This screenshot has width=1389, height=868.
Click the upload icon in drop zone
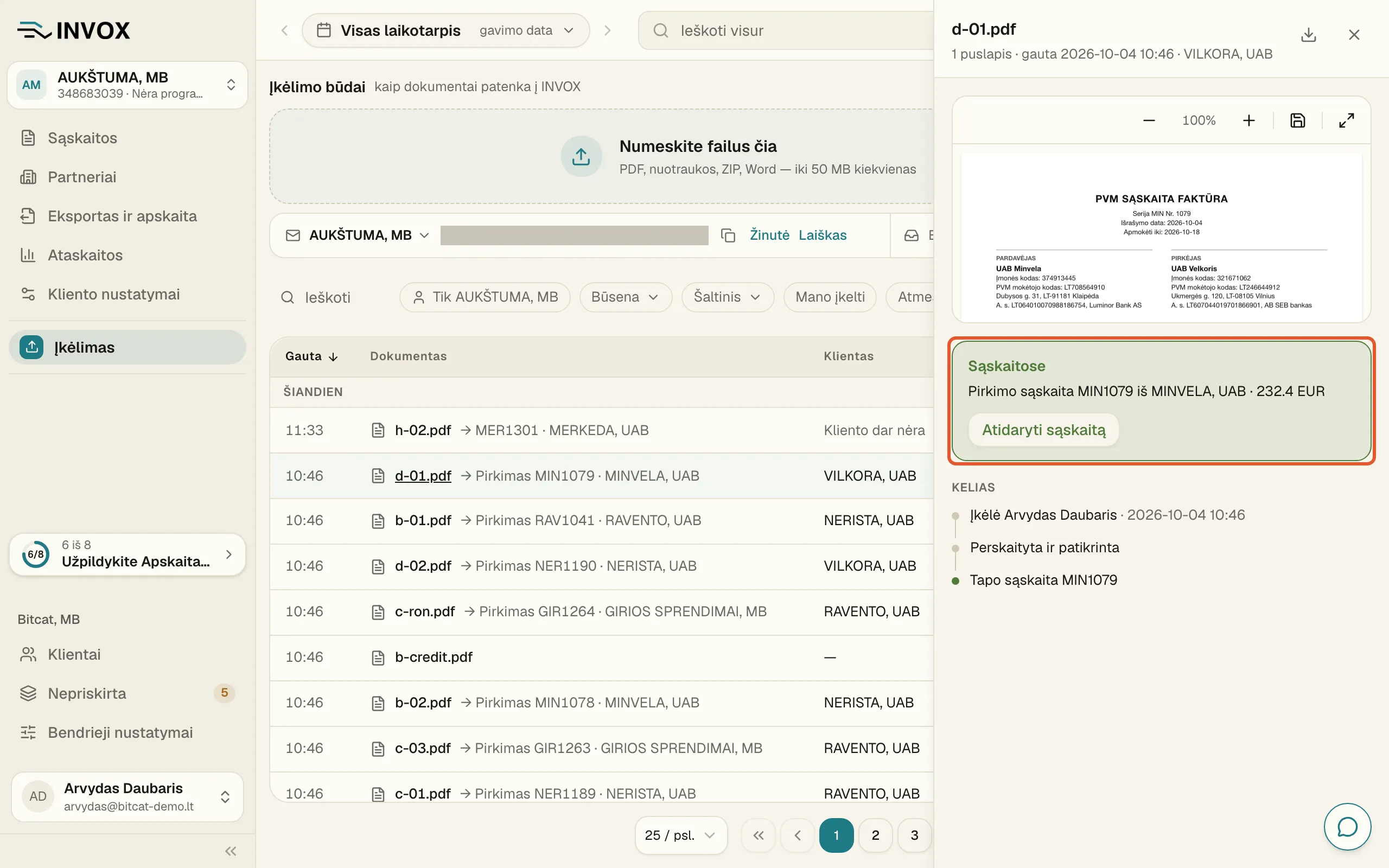581,156
